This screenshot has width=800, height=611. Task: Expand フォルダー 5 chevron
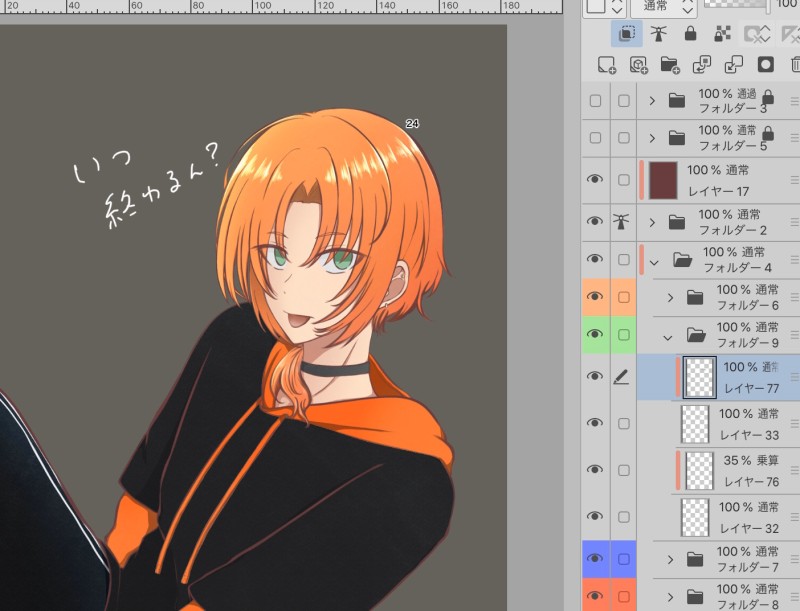pos(652,138)
